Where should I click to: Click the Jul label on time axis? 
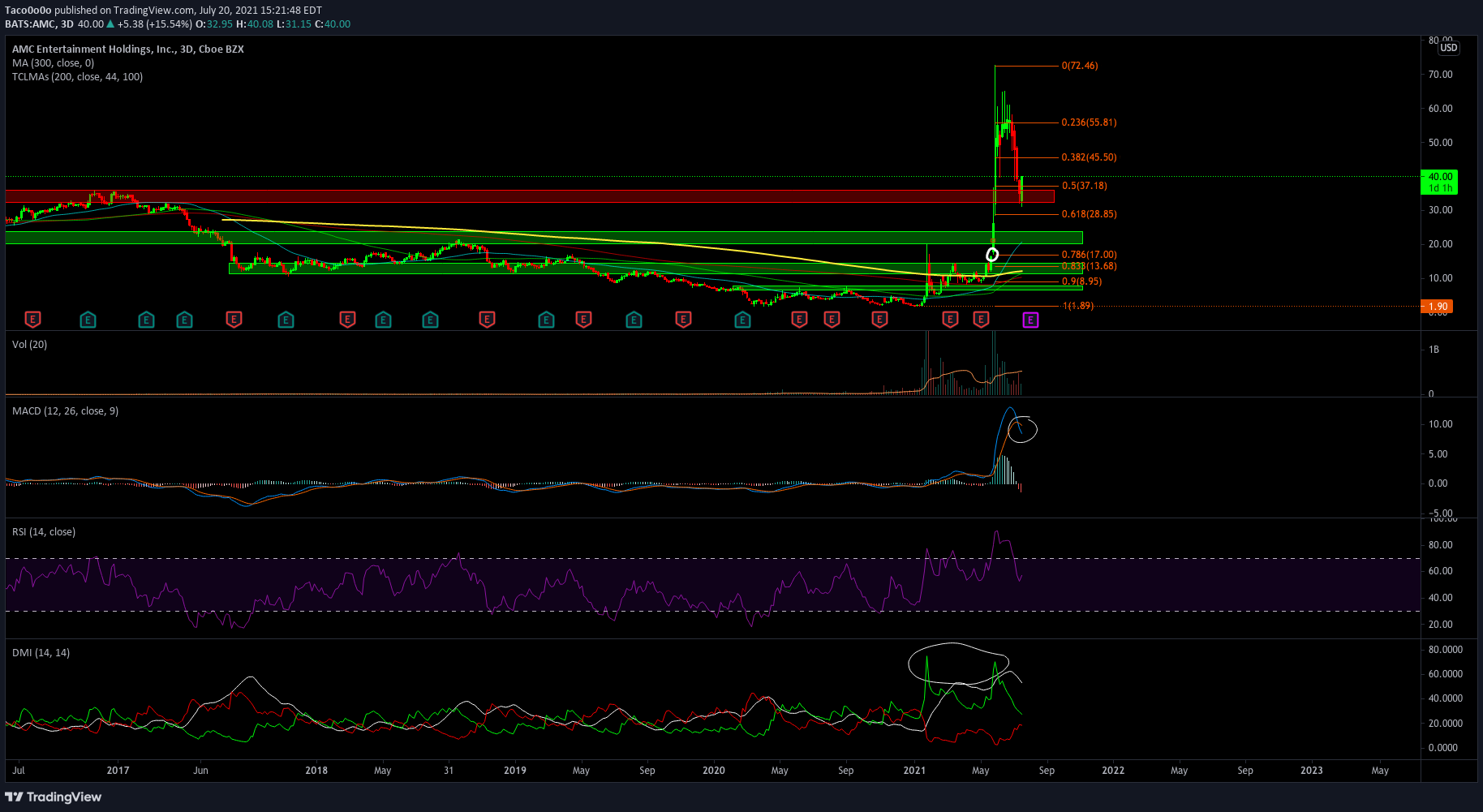[19, 771]
